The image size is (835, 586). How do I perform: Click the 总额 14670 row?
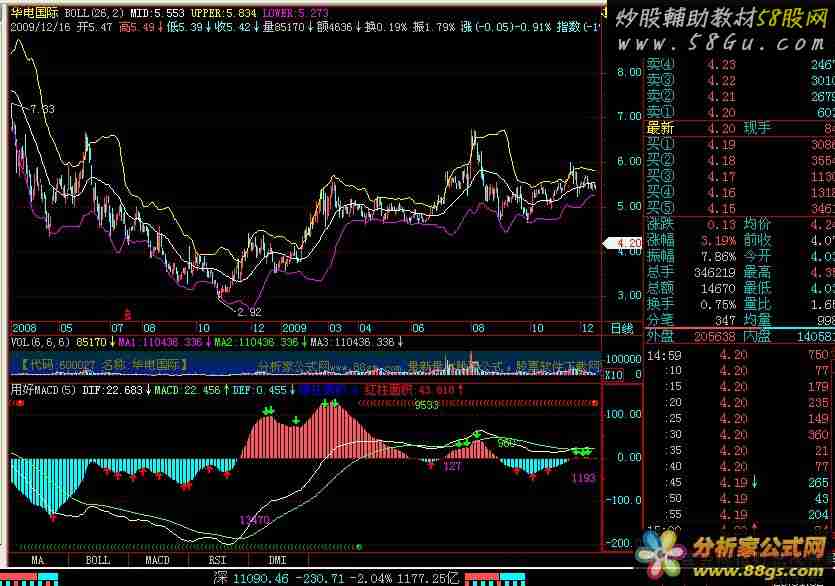click(740, 289)
